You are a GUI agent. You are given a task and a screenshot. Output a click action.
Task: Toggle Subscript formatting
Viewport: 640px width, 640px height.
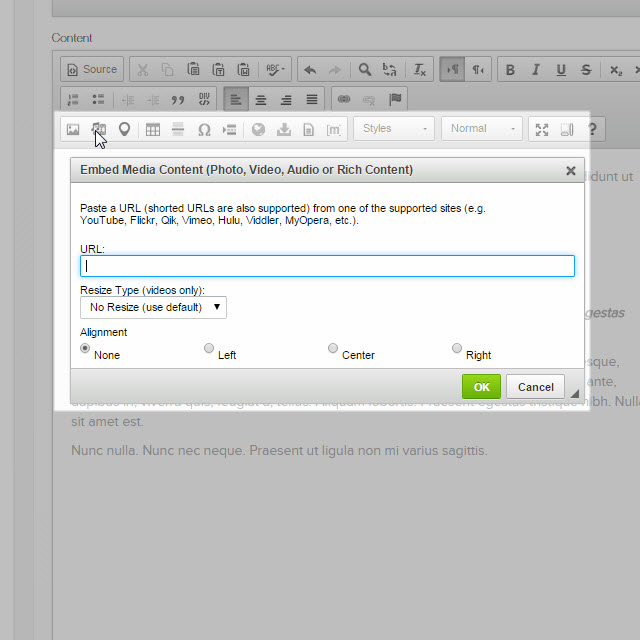(616, 70)
